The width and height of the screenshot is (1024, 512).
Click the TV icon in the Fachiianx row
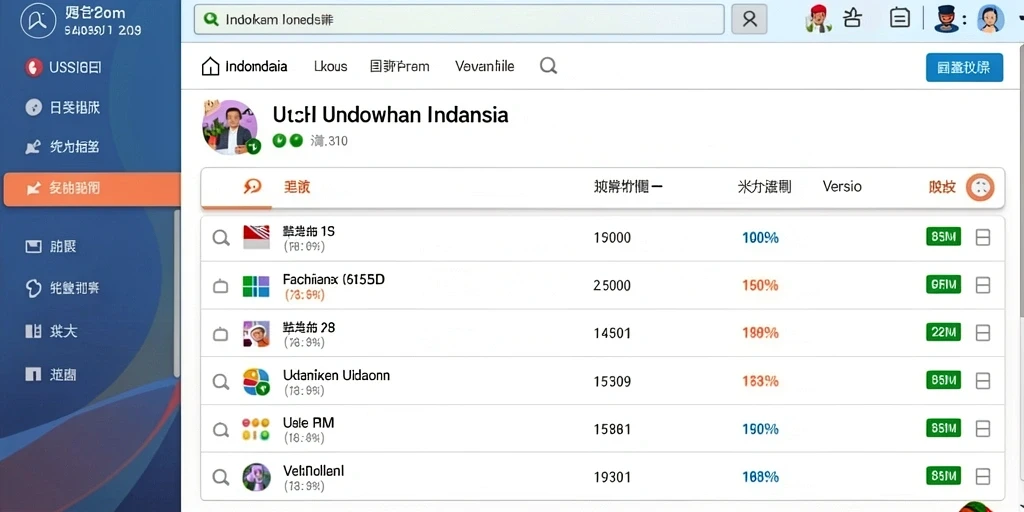pyautogui.click(x=221, y=285)
